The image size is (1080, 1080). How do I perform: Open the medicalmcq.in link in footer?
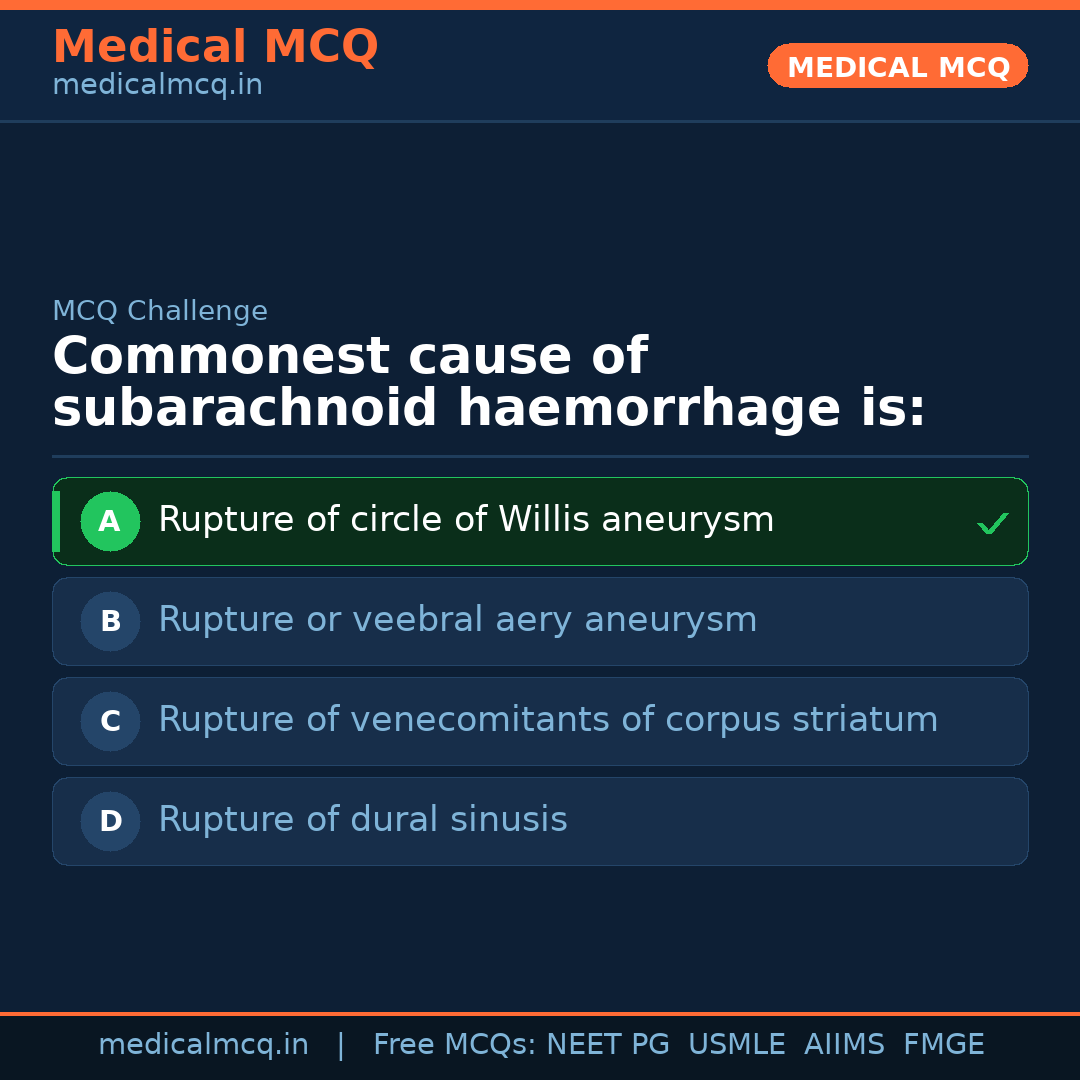pyautogui.click(x=203, y=1045)
